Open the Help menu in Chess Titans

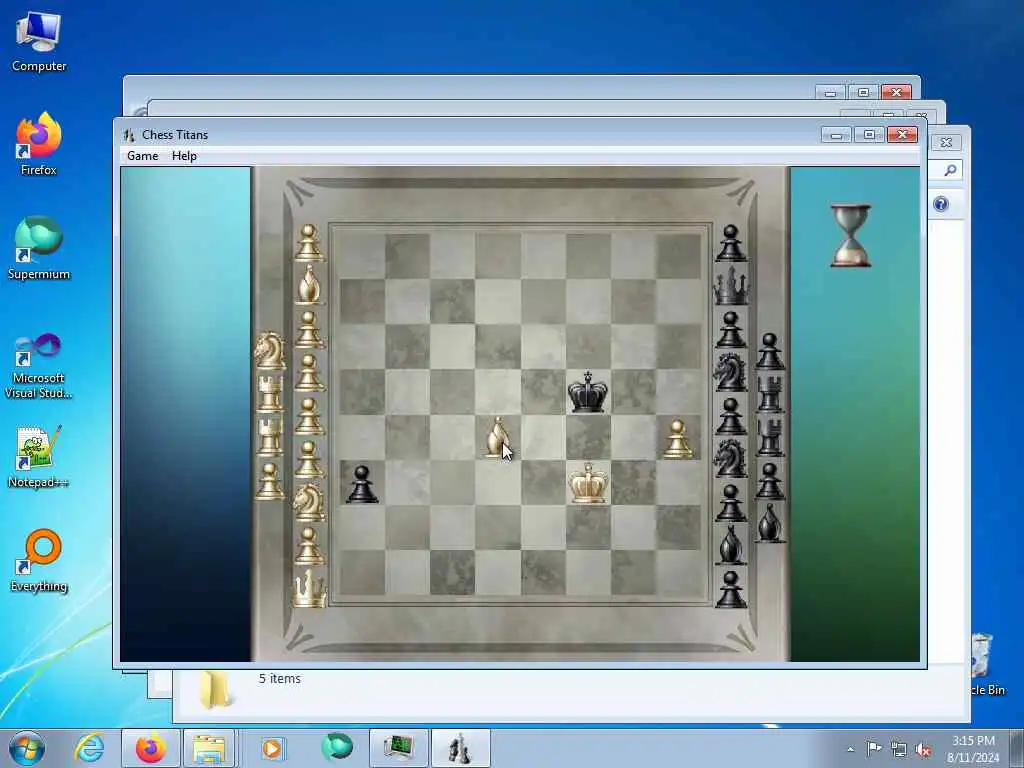(184, 155)
